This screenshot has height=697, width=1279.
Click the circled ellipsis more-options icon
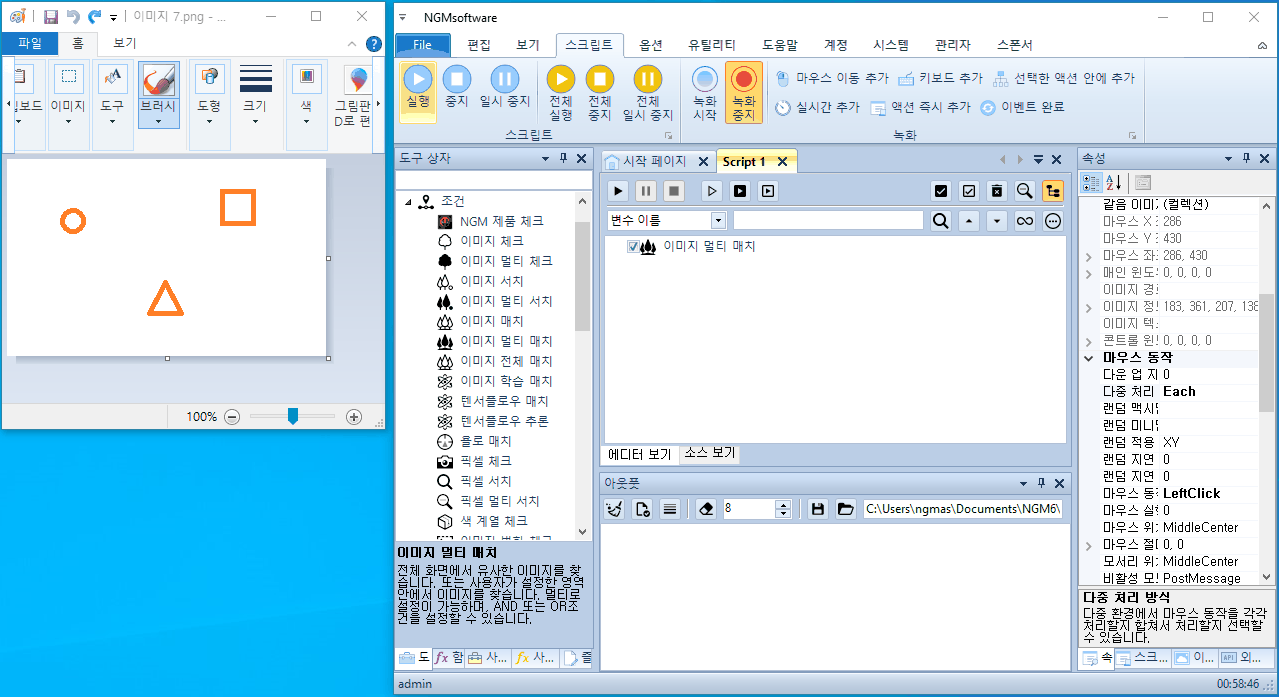1053,221
